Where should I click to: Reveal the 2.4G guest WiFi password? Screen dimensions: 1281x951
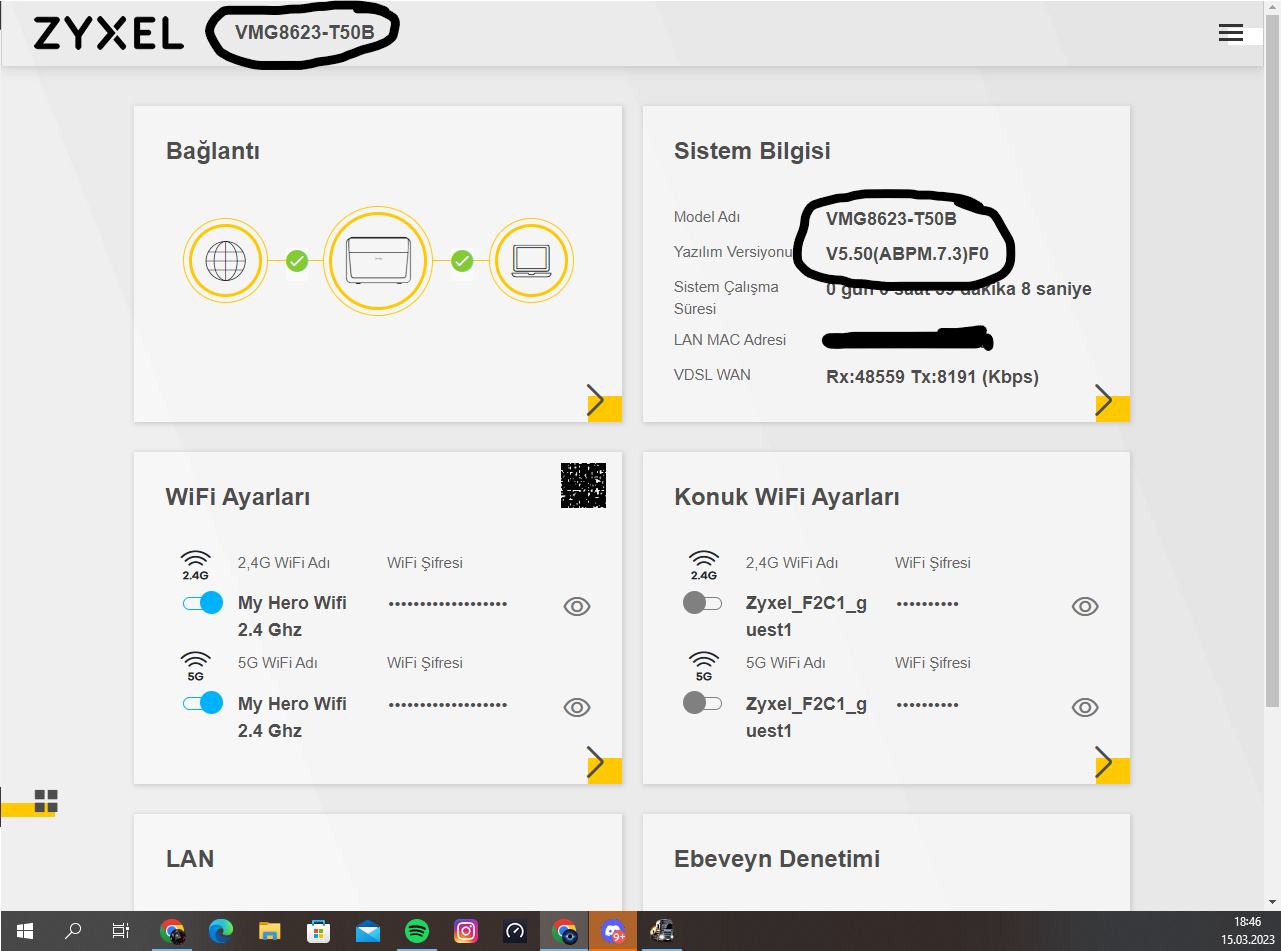point(1085,606)
